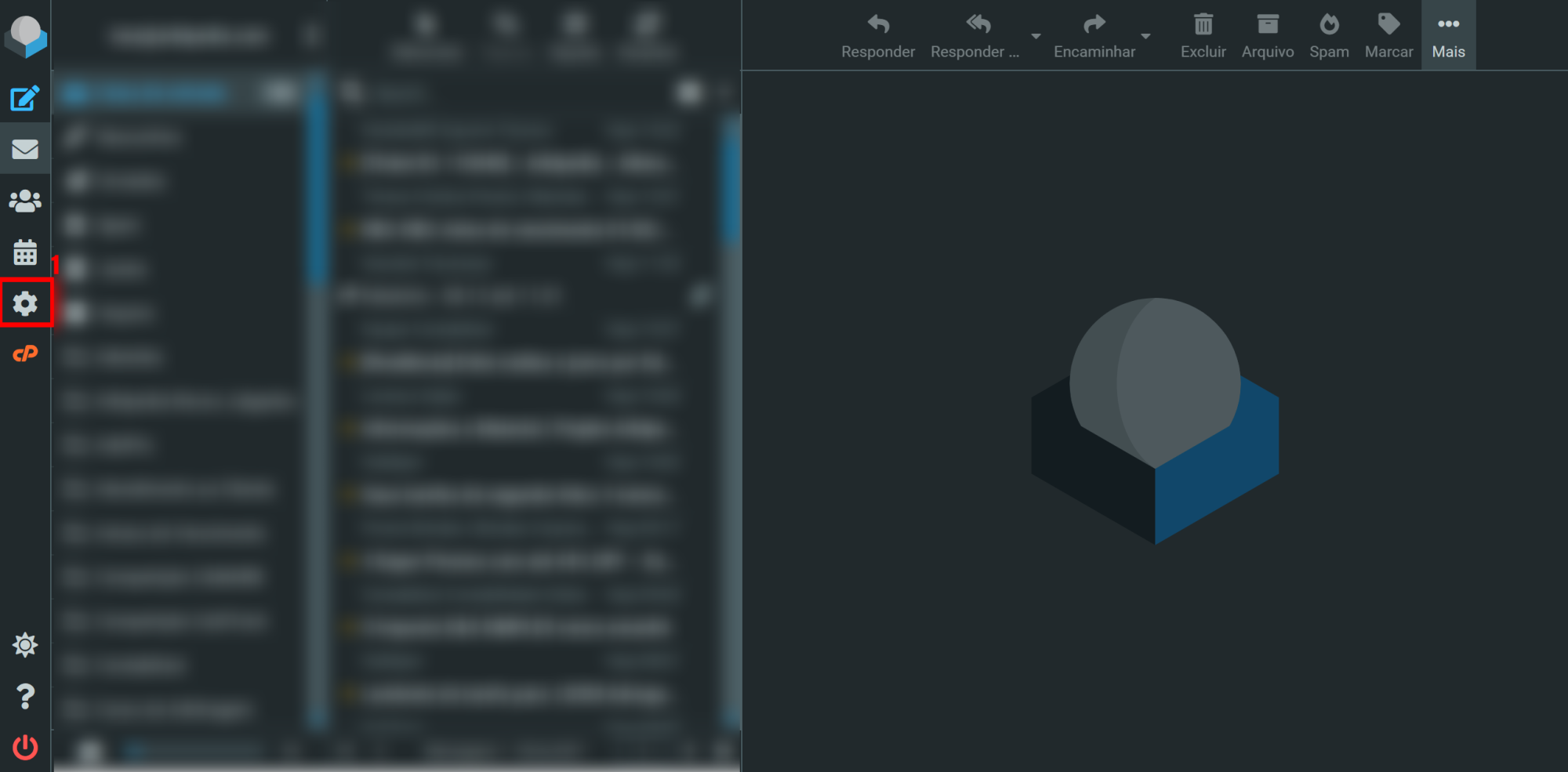Open the Encaminhar dropdown arrow
1568x772 pixels.
[1146, 37]
